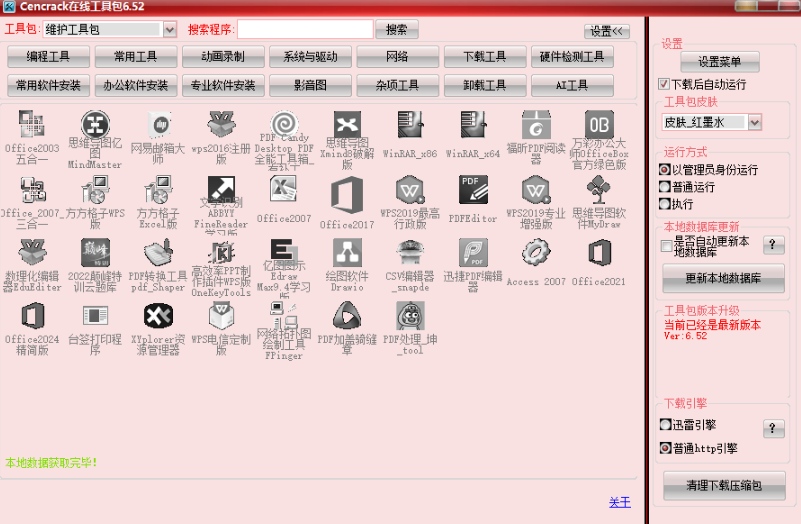Viewport: 801px width, 524px height.
Task: Open the 下载工具 category
Action: (x=485, y=57)
